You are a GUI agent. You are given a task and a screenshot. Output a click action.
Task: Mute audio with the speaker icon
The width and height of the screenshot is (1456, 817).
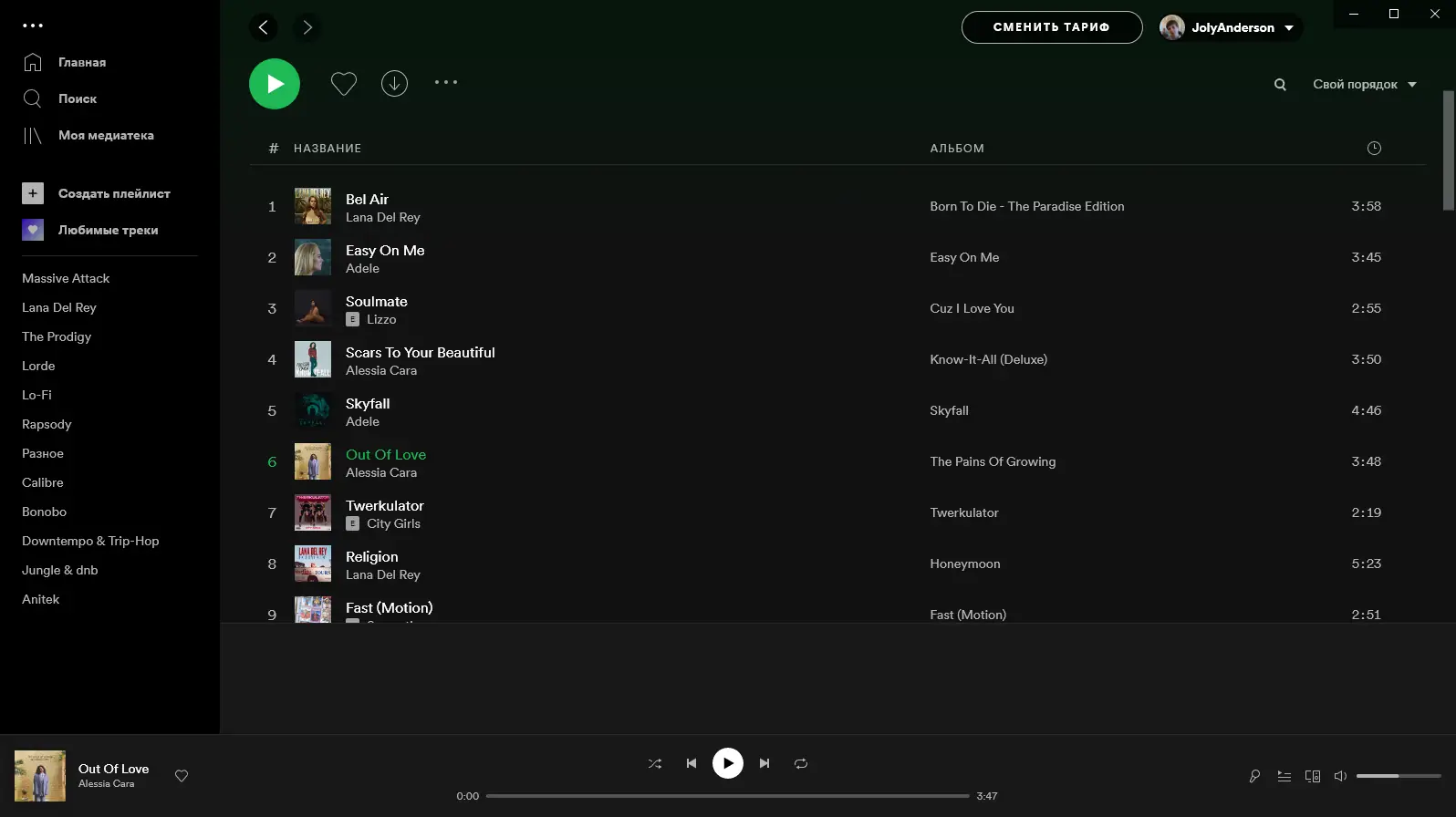point(1340,776)
